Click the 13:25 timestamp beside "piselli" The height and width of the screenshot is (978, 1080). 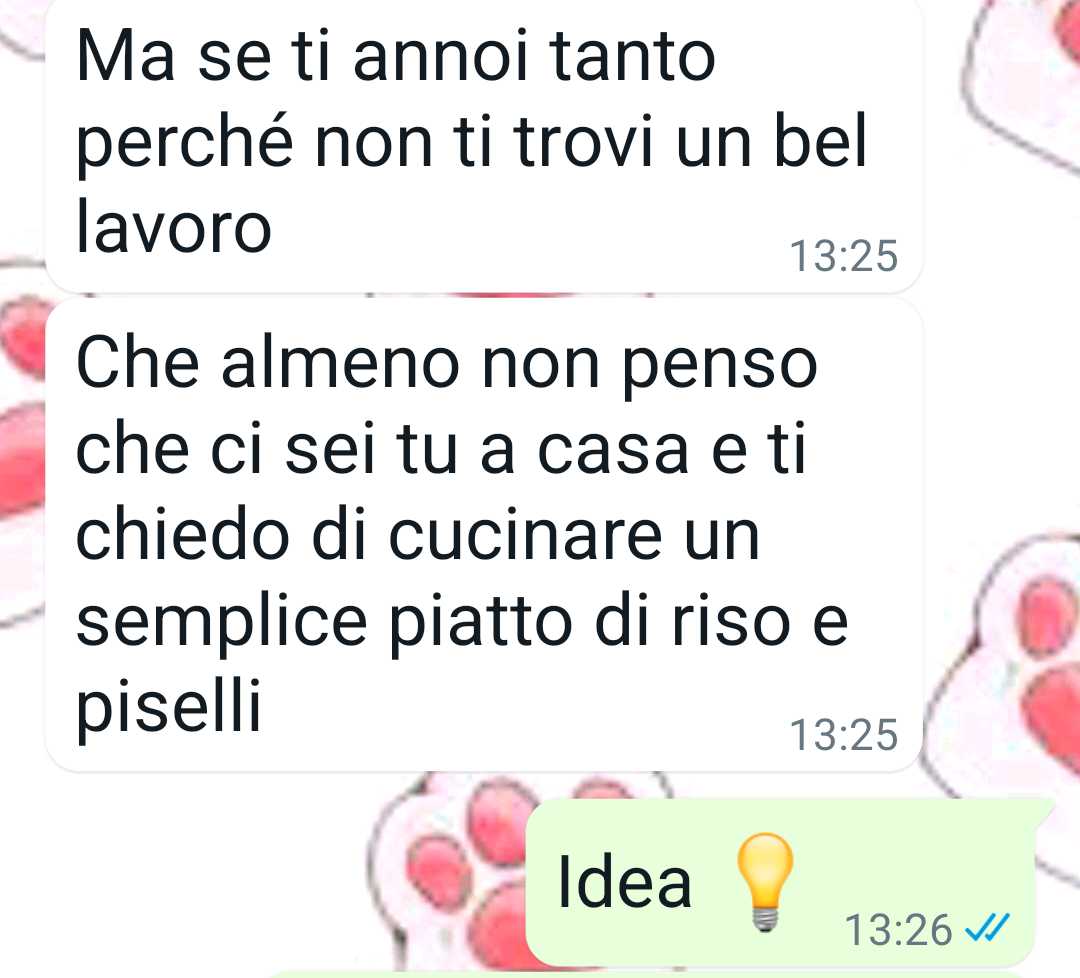(844, 734)
